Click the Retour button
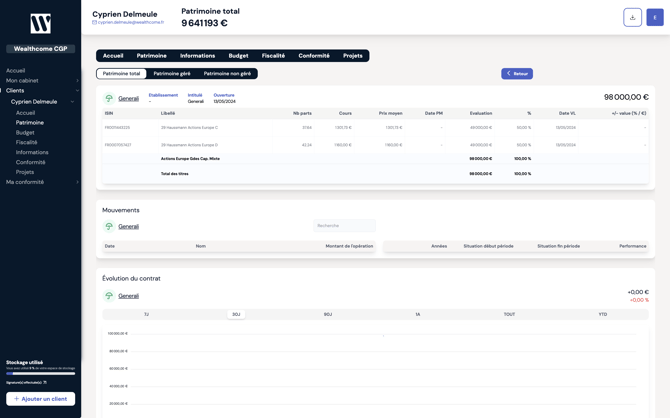Screen dimensions: 670x418 coord(517,74)
